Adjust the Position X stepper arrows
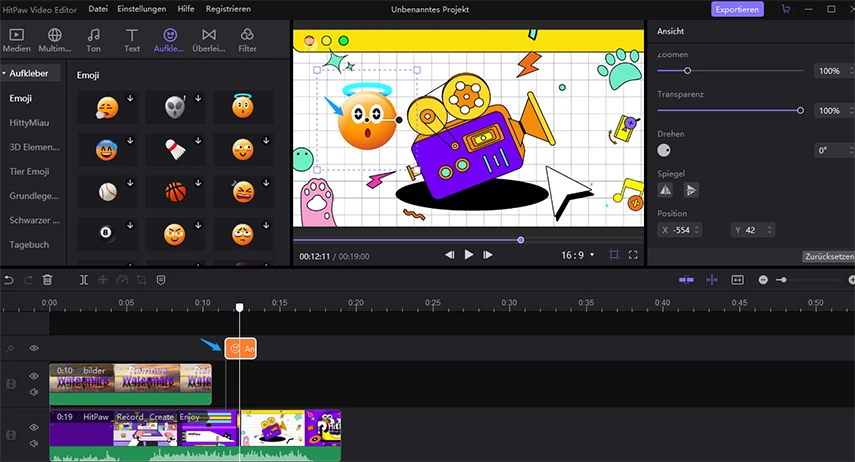 [x=696, y=230]
